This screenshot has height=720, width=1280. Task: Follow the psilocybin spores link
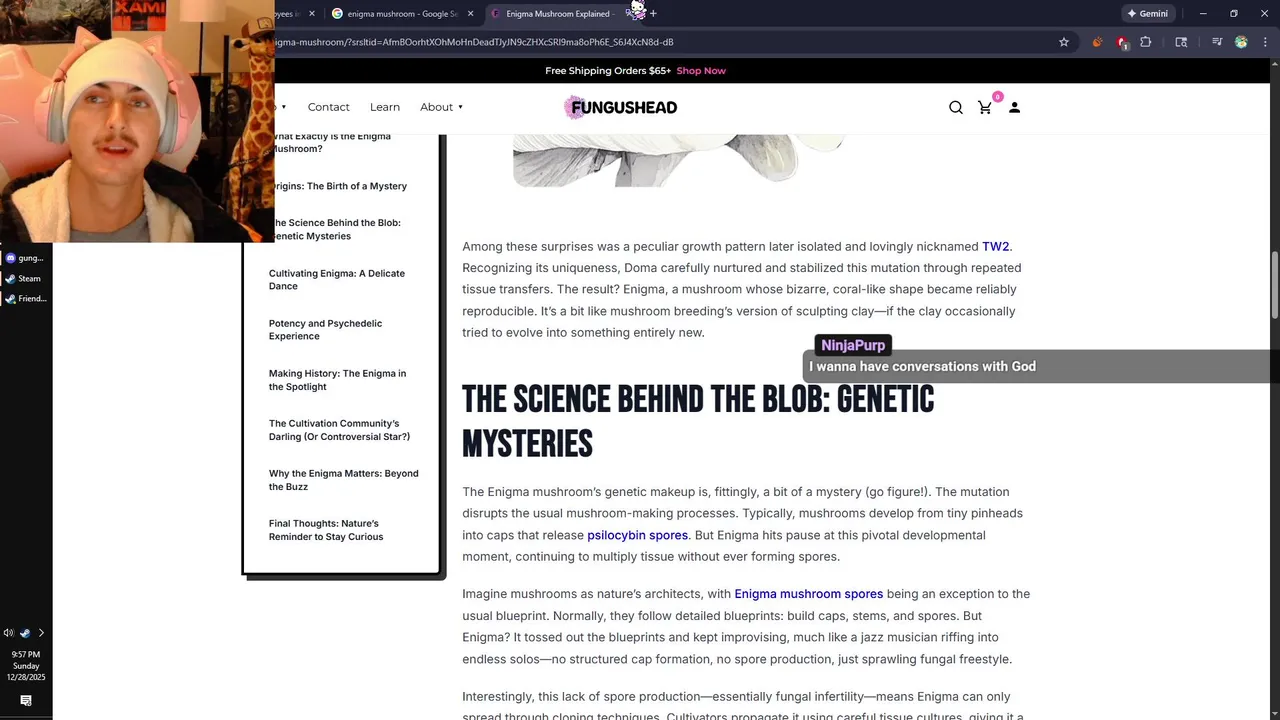637,535
